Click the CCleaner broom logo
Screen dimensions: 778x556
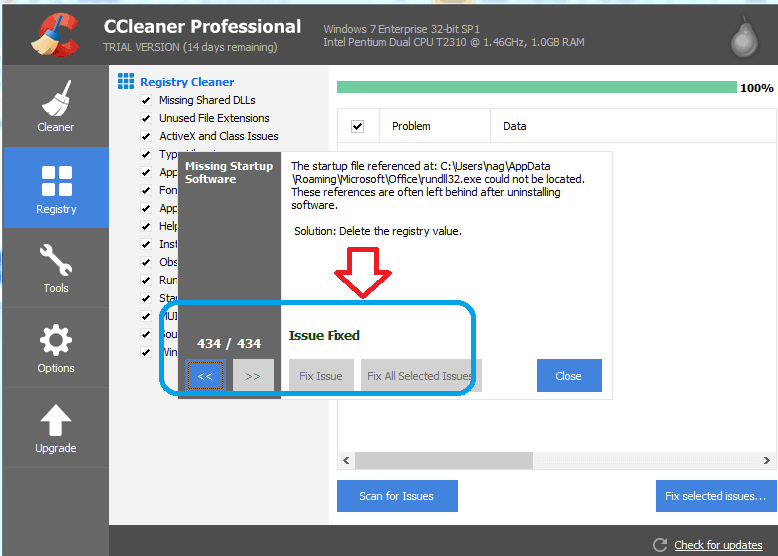coord(56,35)
